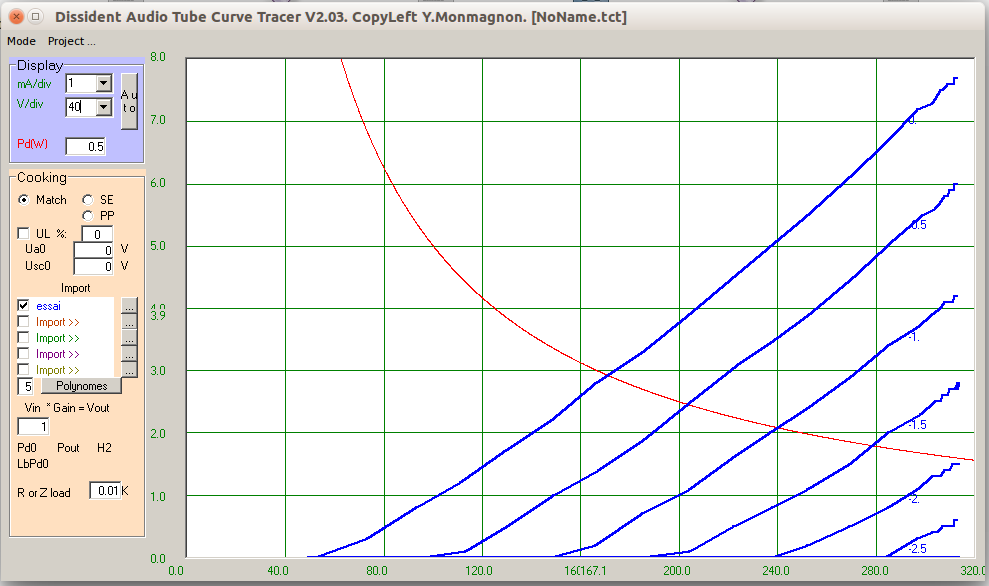Select the Match radio button
The height and width of the screenshot is (586, 989).
[24, 200]
